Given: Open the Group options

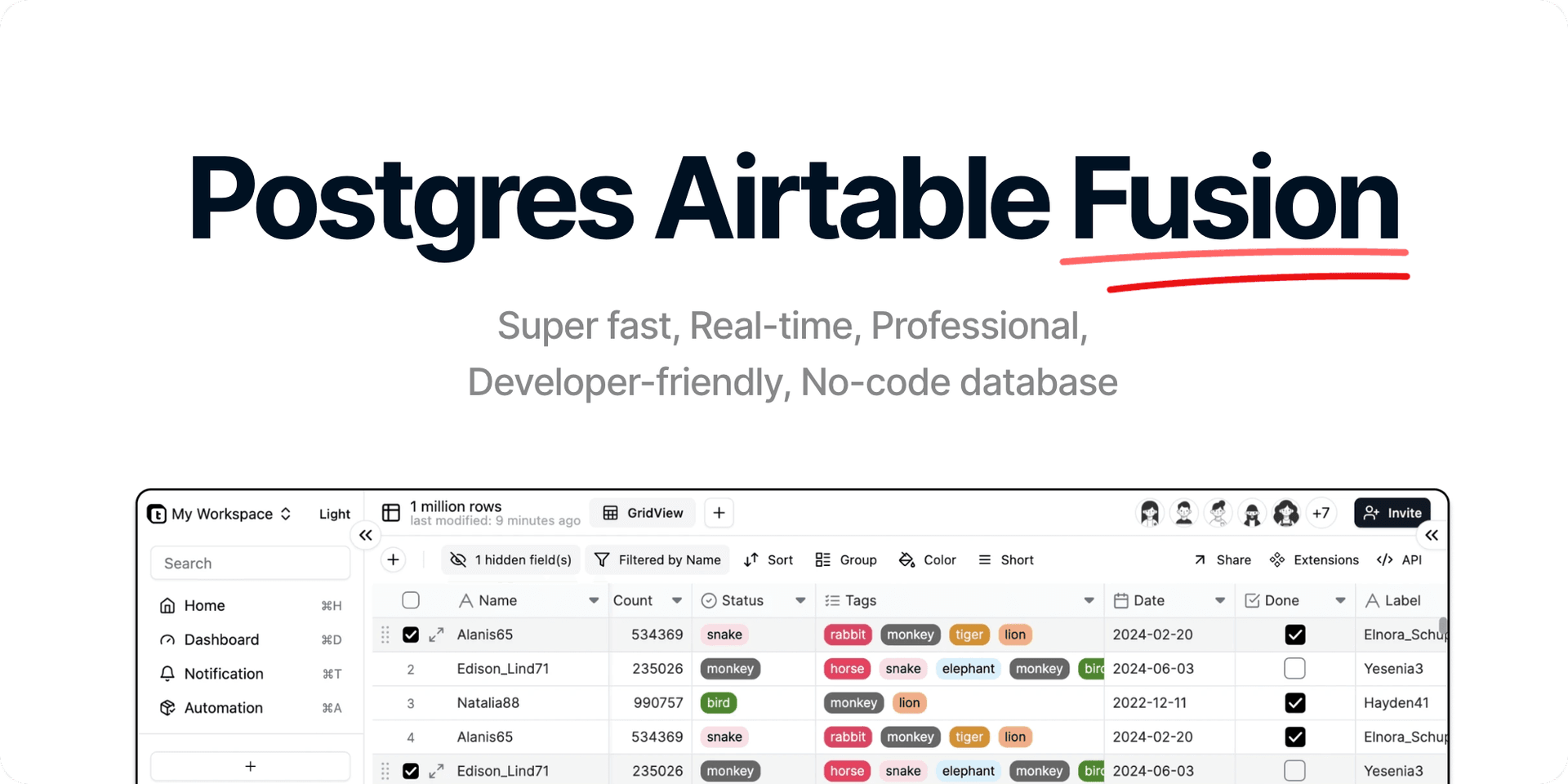Looking at the screenshot, I should coord(846,559).
